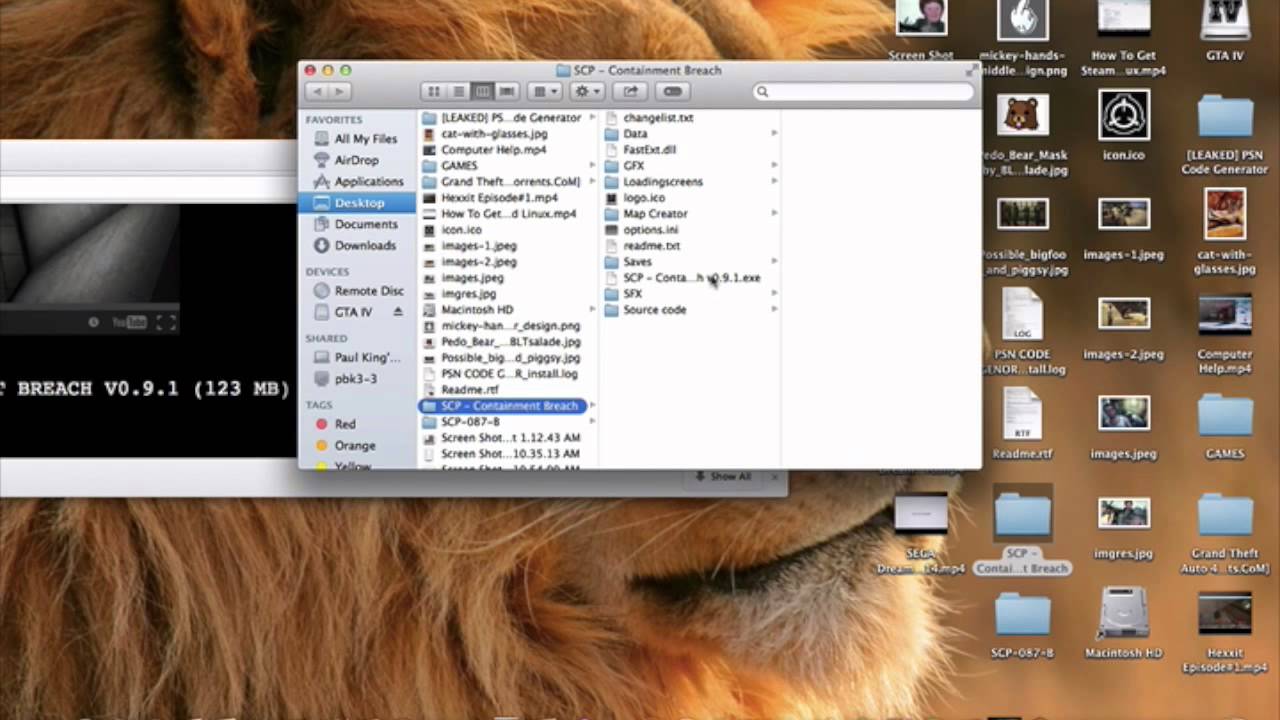
Task: Click Show All in background window
Action: point(723,477)
